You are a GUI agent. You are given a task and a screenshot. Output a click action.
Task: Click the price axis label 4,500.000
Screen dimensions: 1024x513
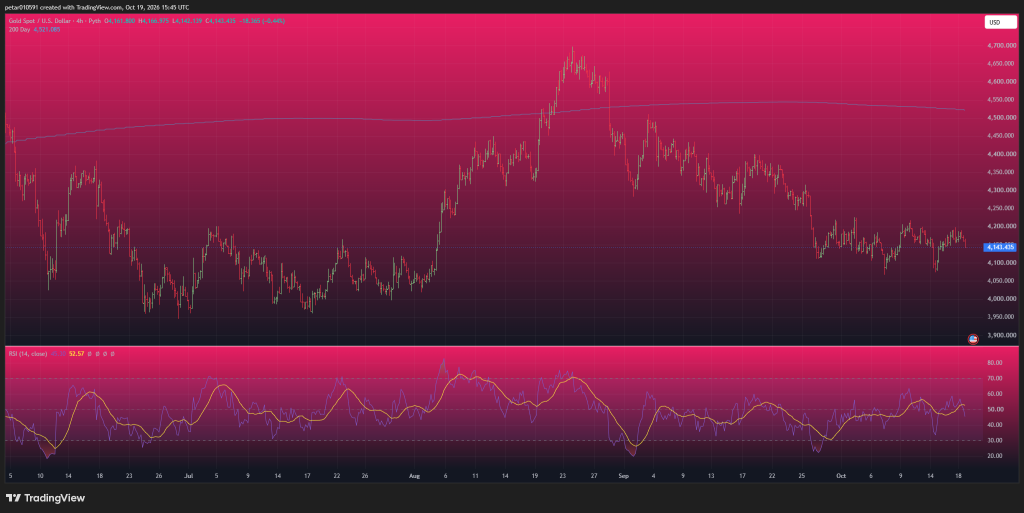1002,118
